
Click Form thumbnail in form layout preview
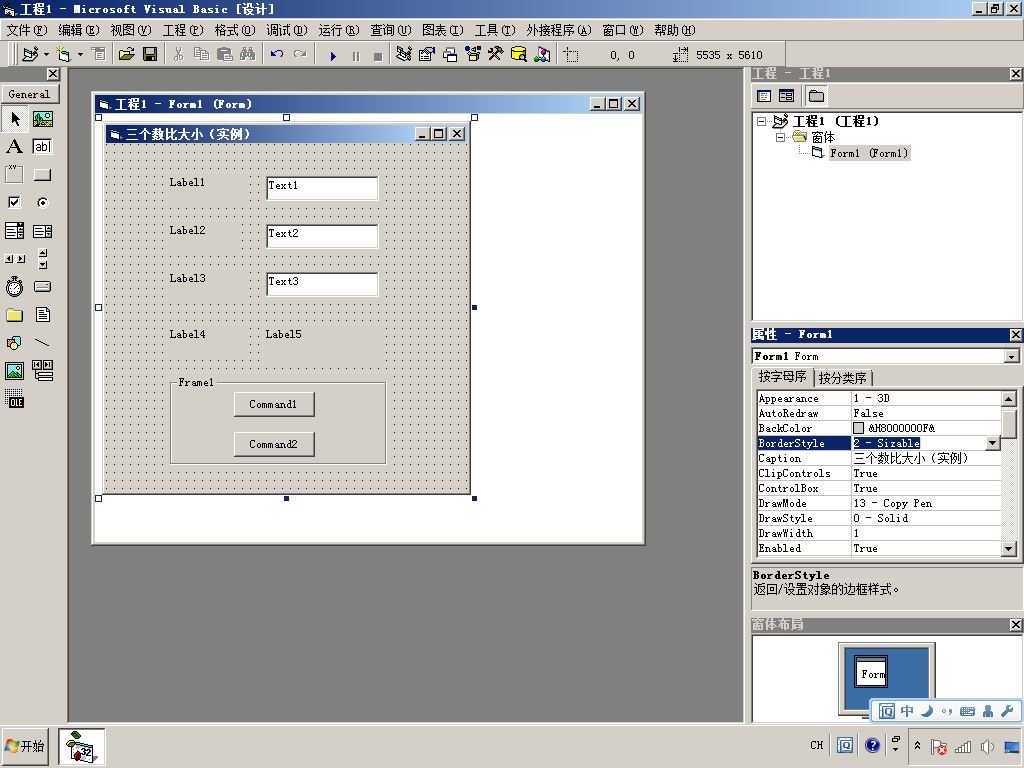[x=871, y=672]
